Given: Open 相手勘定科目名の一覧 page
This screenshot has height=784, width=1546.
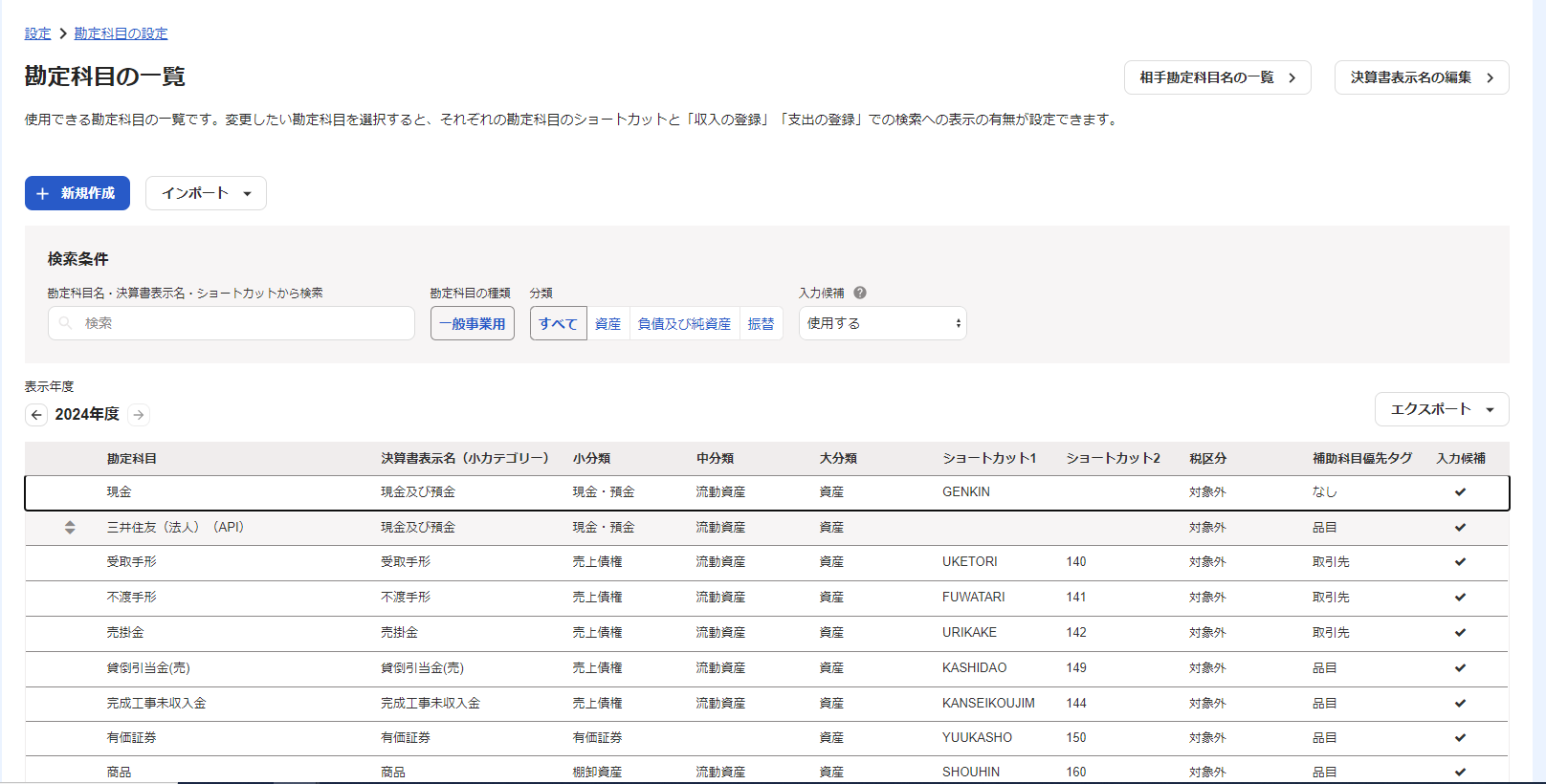Looking at the screenshot, I should tap(1217, 77).
